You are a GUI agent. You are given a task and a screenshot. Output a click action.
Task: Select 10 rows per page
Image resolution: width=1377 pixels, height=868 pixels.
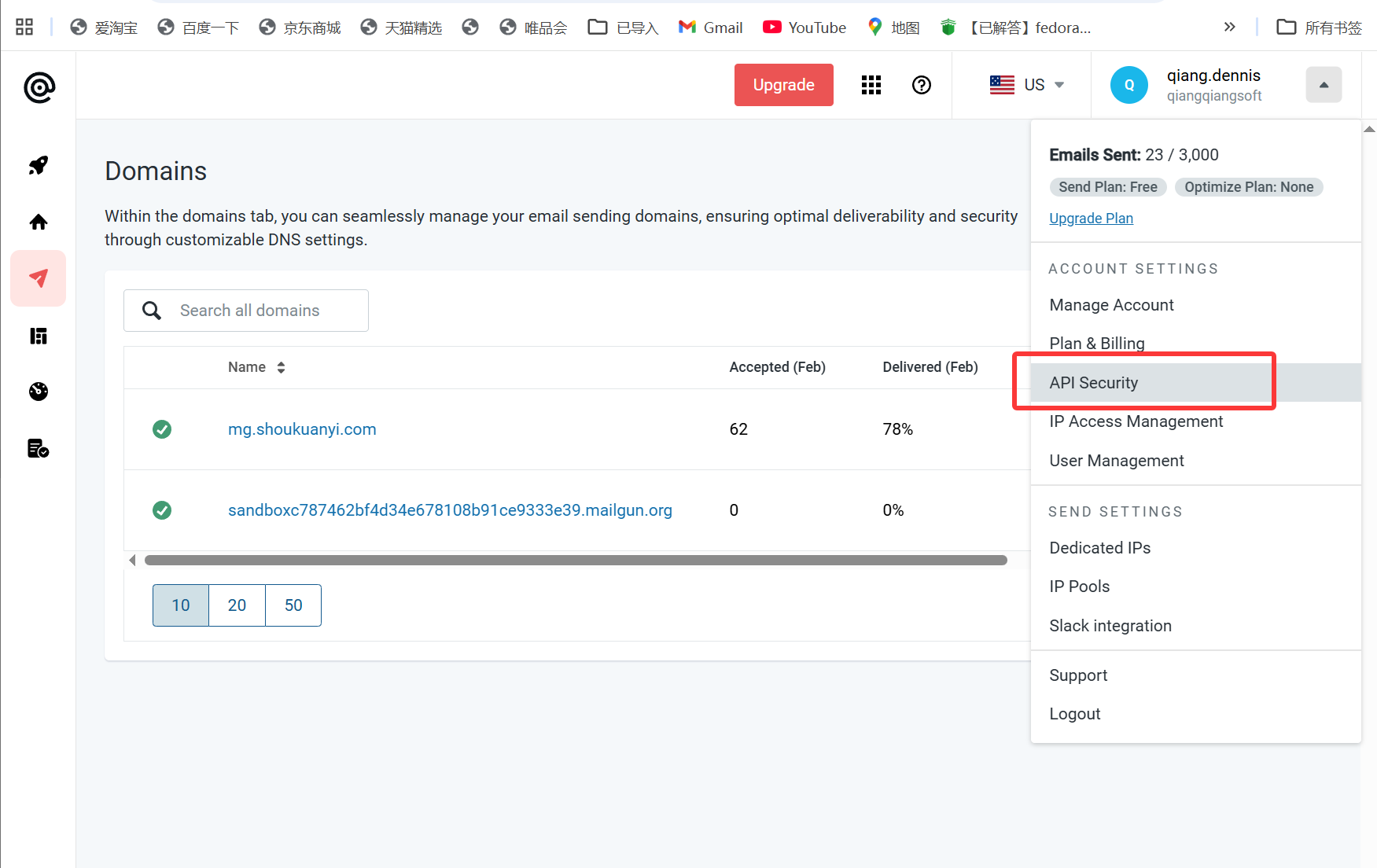click(x=181, y=605)
